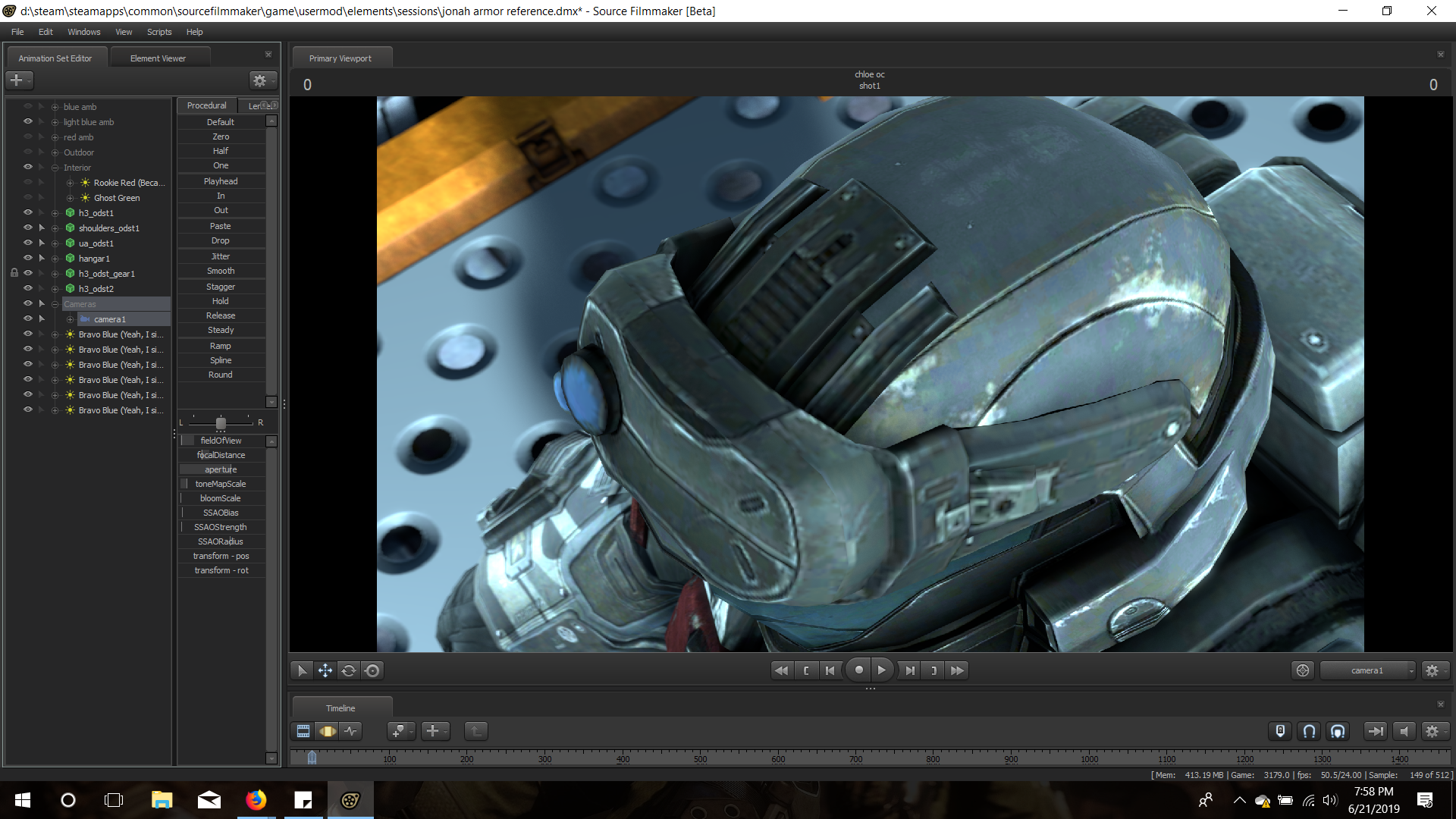Toggle visibility of the hangar1 model
Image resolution: width=1456 pixels, height=819 pixels.
[x=28, y=258]
